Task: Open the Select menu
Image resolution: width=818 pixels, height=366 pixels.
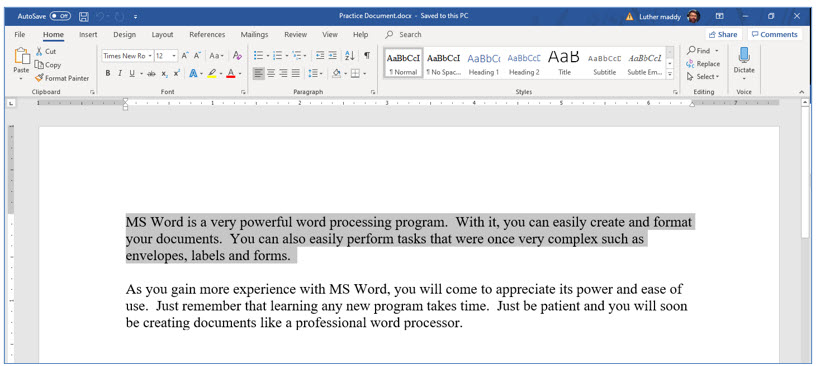Action: tap(703, 77)
